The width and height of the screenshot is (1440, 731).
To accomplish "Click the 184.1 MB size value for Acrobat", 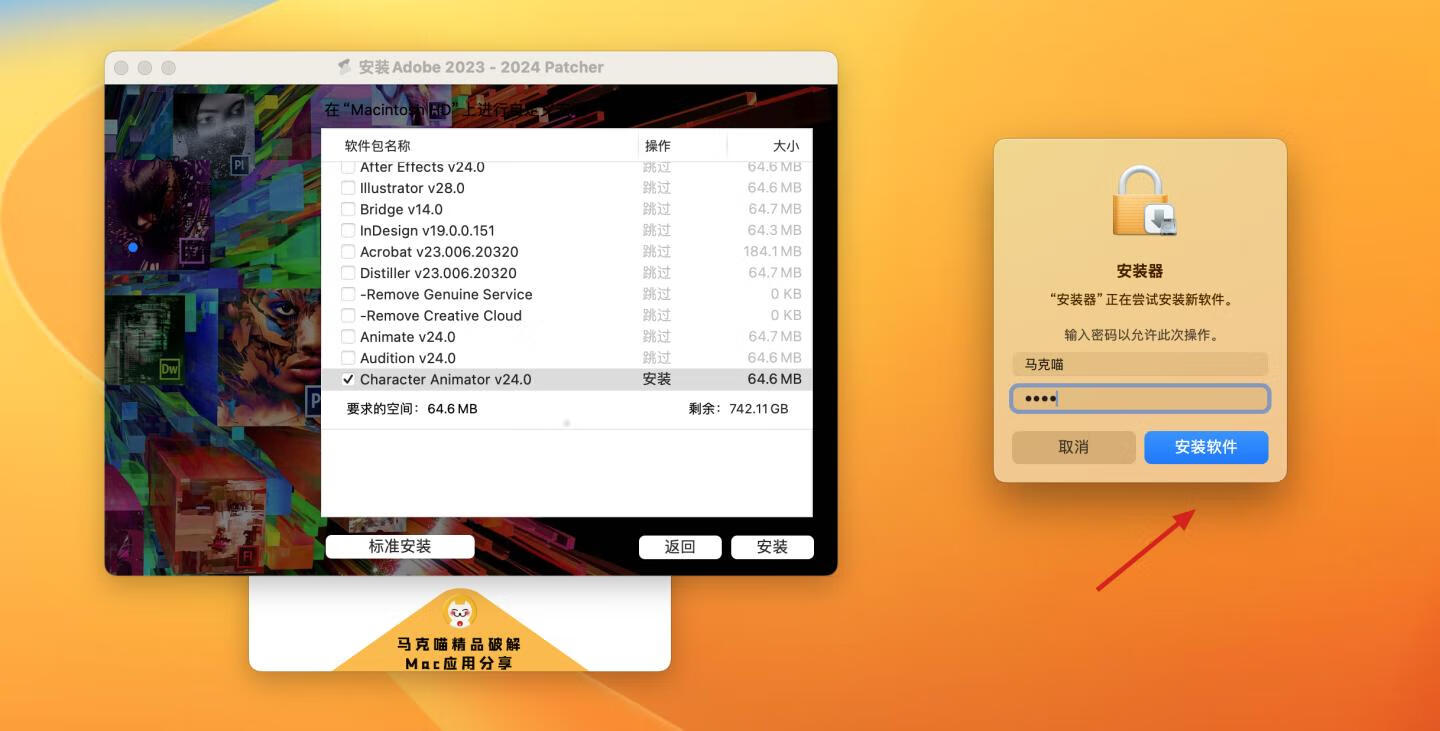I will 772,252.
